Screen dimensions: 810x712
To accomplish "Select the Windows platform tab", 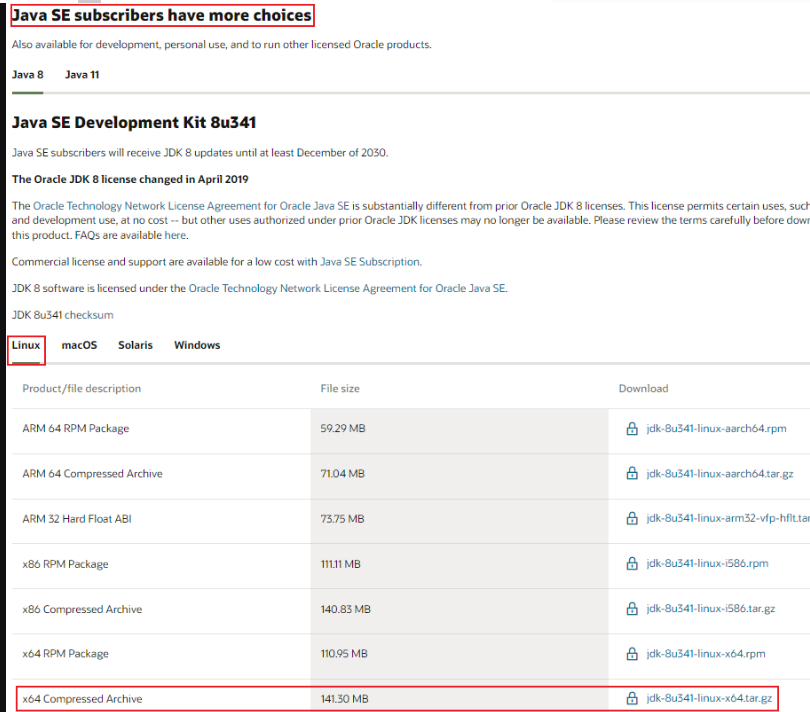I will pos(197,345).
